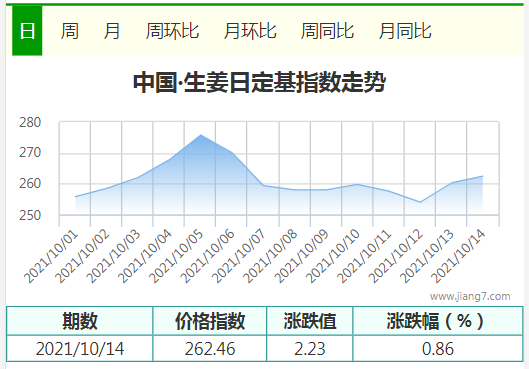529x369 pixels.
Task: Open the 月同比 tab
Action: pos(405,31)
